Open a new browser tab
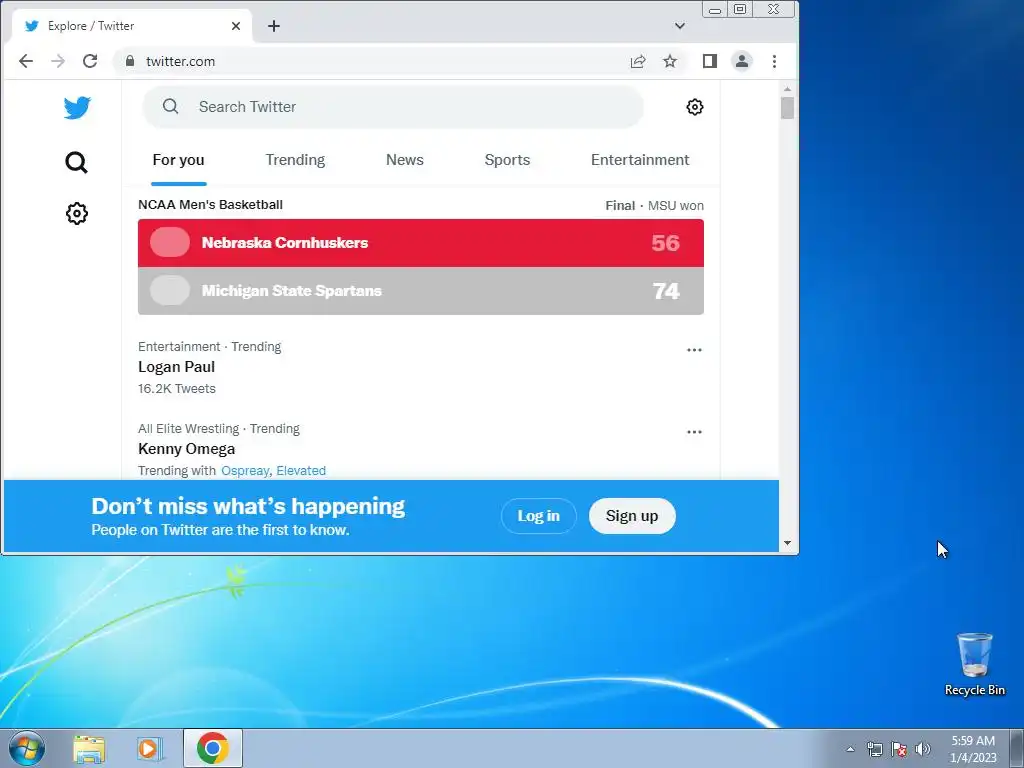The height and width of the screenshot is (768, 1024). (x=274, y=26)
